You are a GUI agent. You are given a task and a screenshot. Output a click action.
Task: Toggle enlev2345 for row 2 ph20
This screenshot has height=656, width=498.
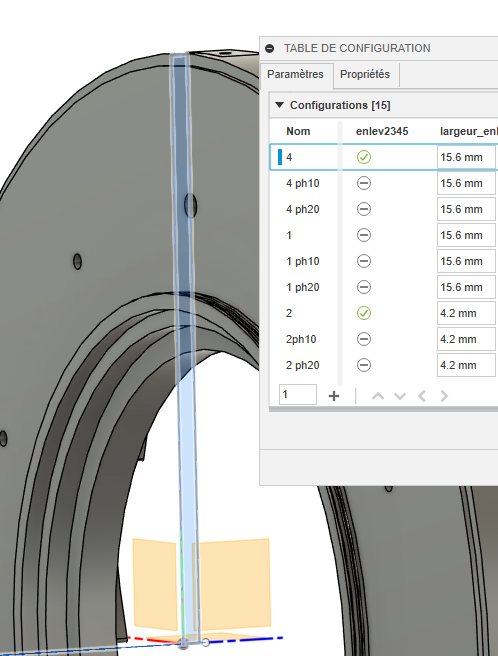tap(364, 365)
